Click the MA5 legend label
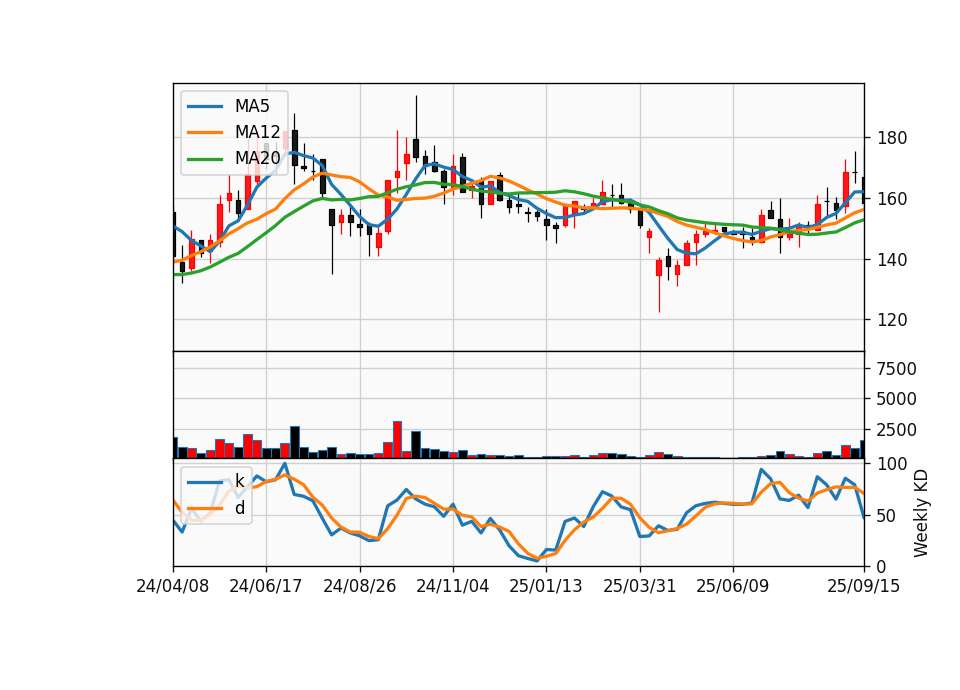This screenshot has width=960, height=690. coord(252,106)
